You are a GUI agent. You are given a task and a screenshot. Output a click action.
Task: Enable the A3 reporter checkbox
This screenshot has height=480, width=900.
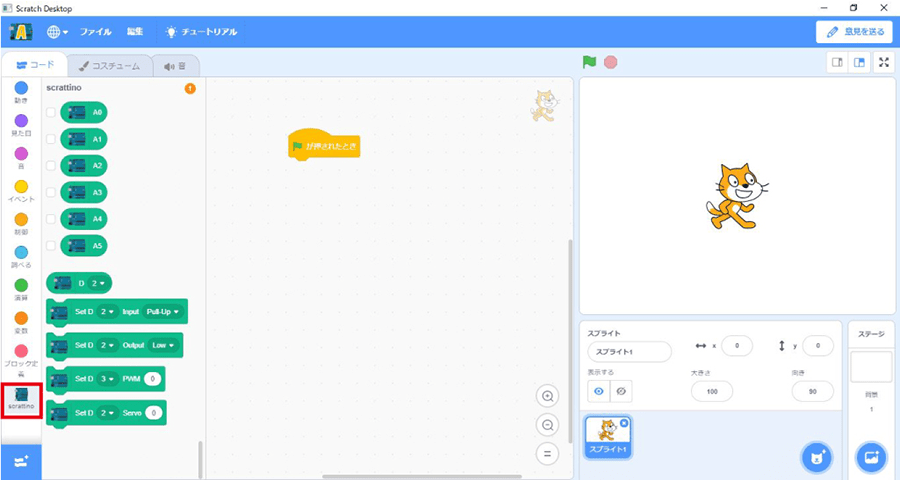tap(51, 192)
